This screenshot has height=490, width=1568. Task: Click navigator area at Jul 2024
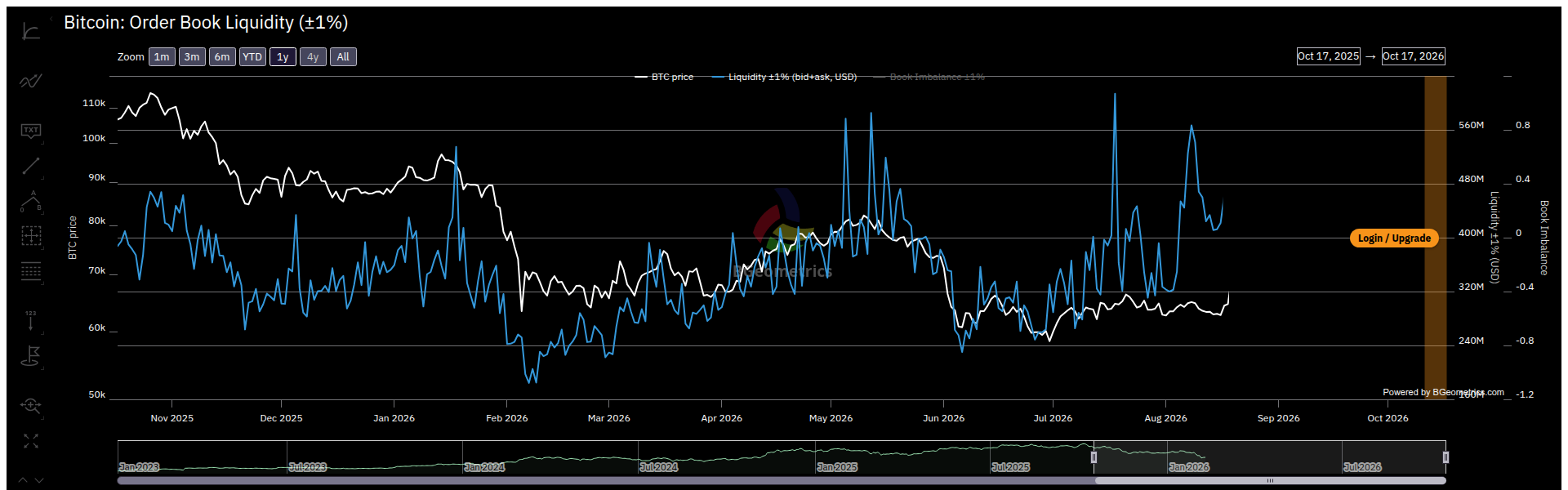pos(659,467)
